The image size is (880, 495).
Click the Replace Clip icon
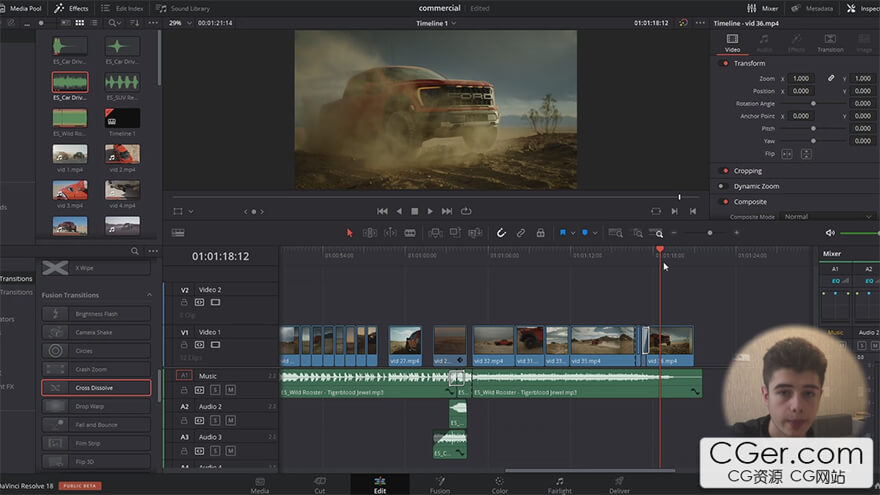[475, 233]
